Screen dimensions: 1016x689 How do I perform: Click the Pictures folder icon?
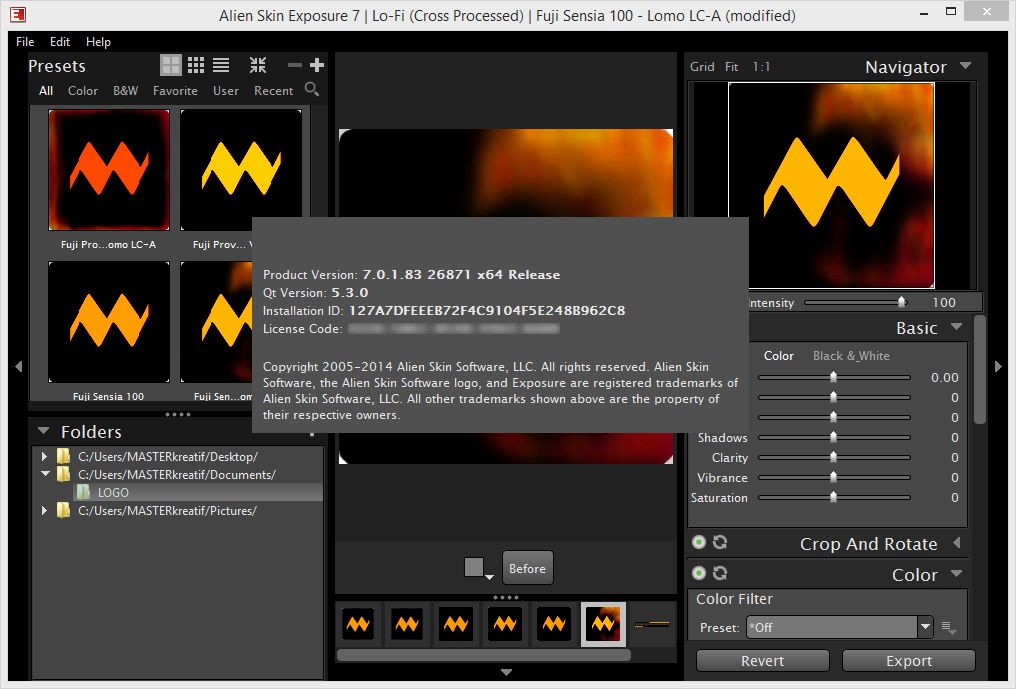(x=64, y=511)
